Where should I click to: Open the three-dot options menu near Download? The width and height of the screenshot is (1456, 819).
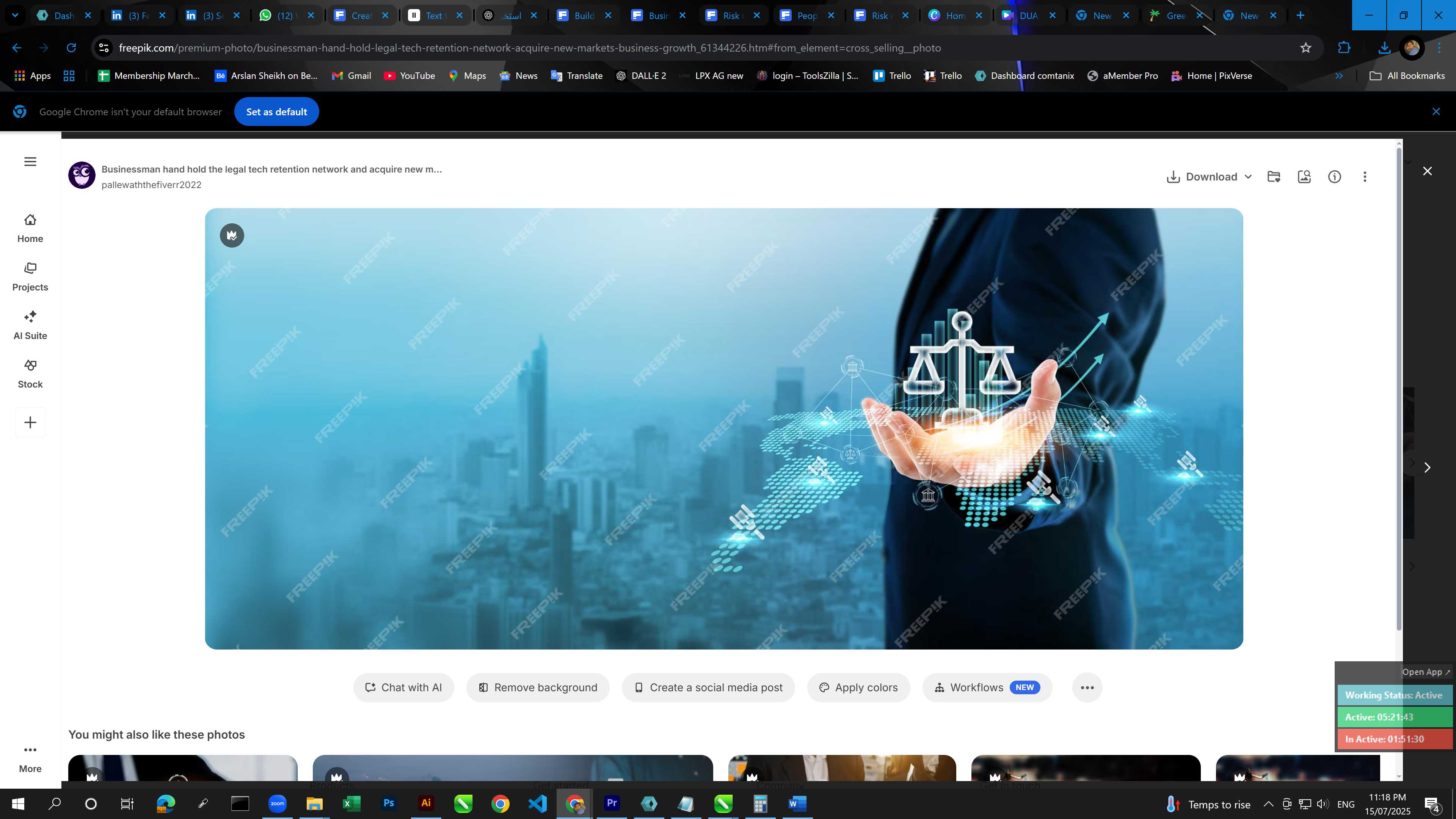point(1365,177)
